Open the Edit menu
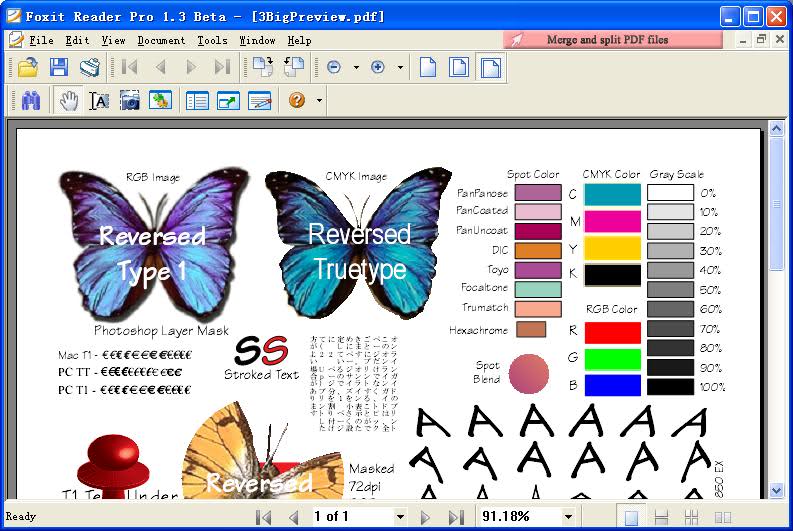Screen dimensions: 793x531 click(x=77, y=40)
